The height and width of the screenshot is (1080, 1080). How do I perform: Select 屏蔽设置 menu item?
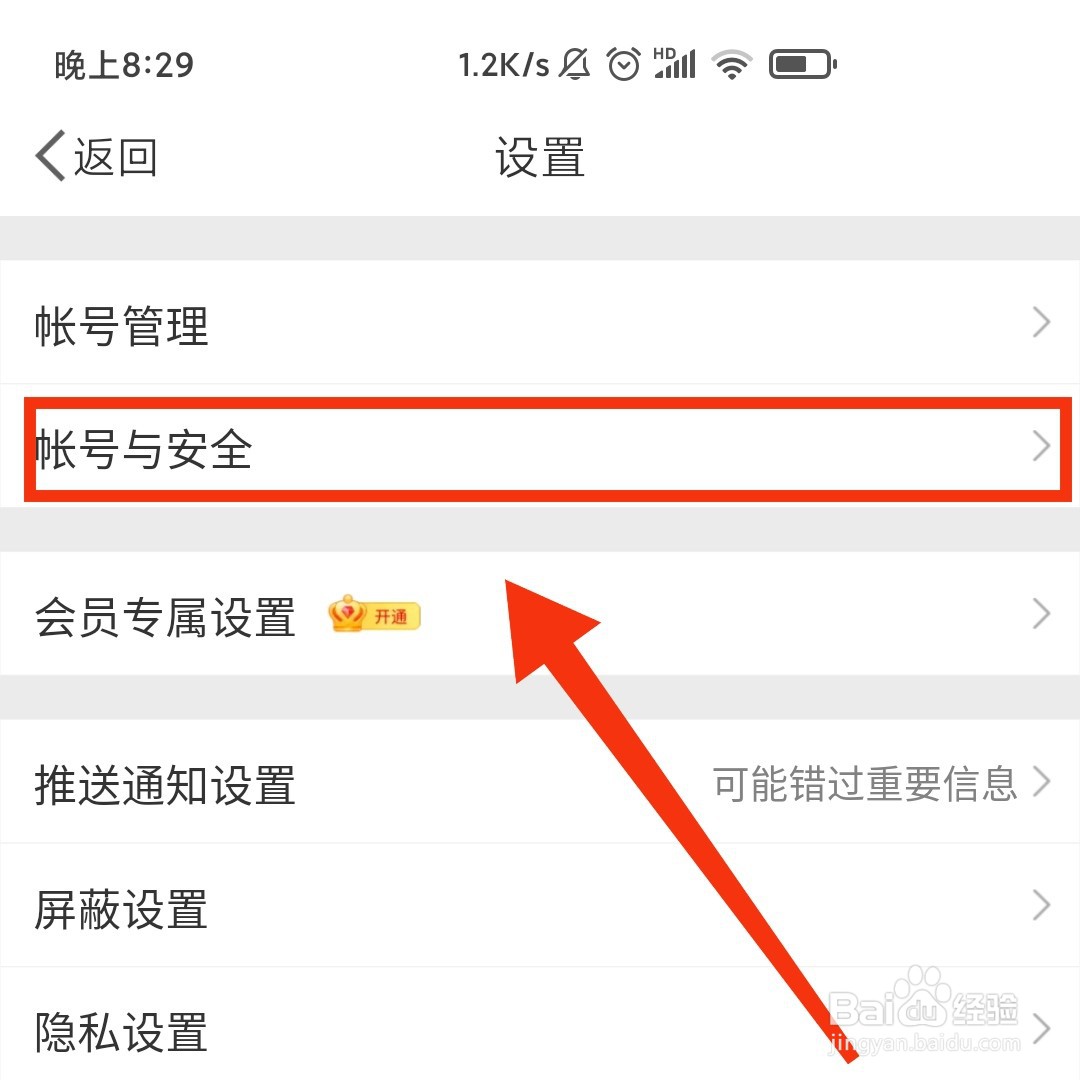pyautogui.click(x=540, y=905)
